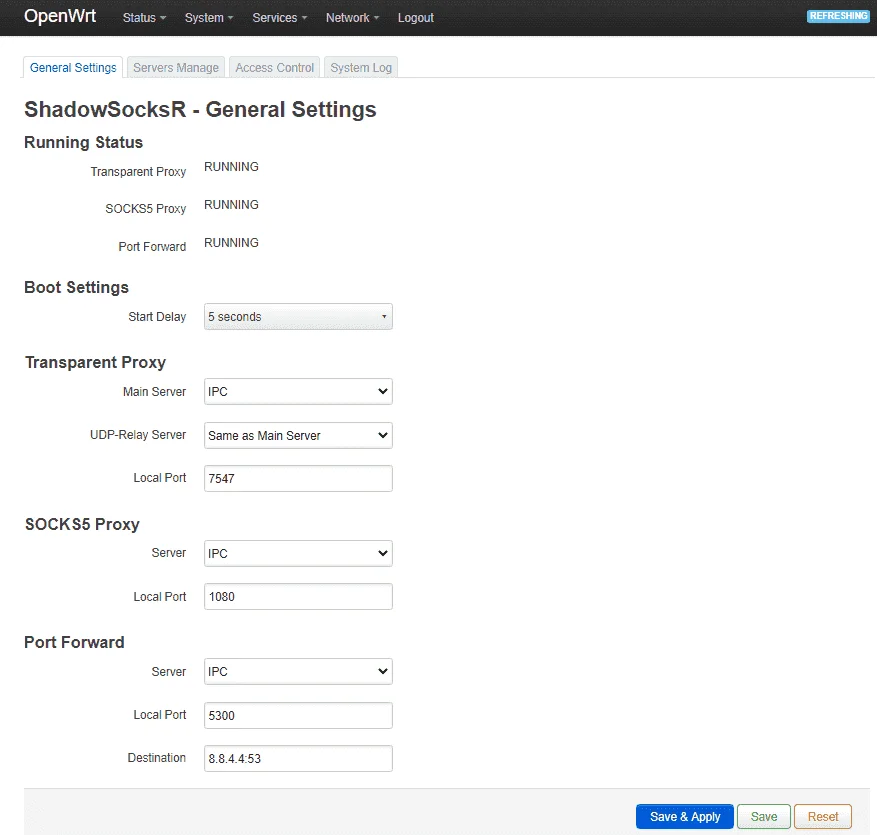Open the Network menu
The image size is (877, 835).
pos(352,18)
